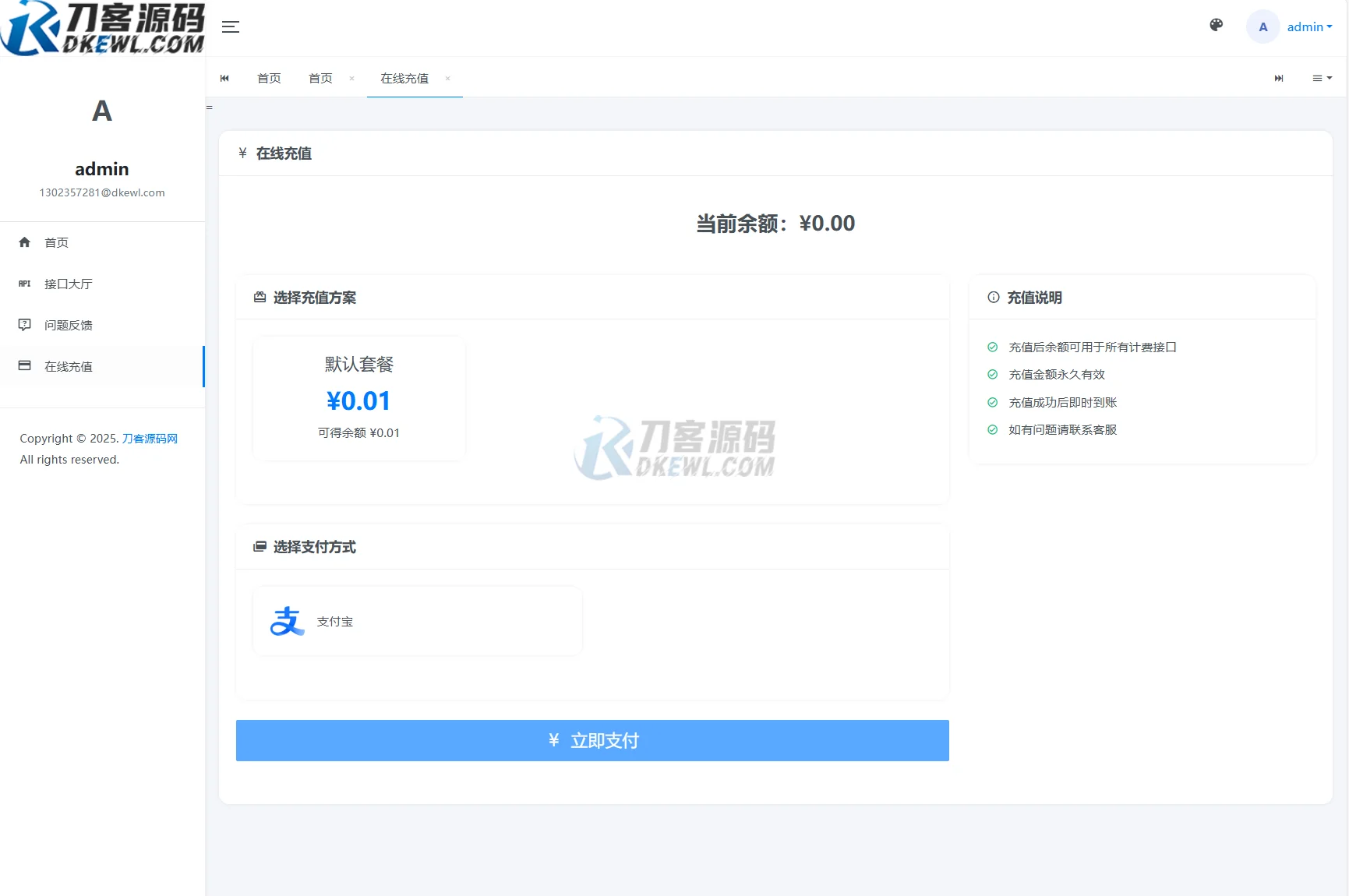
Task: Click the hamburger menu icon beside logo
Action: coord(231,26)
